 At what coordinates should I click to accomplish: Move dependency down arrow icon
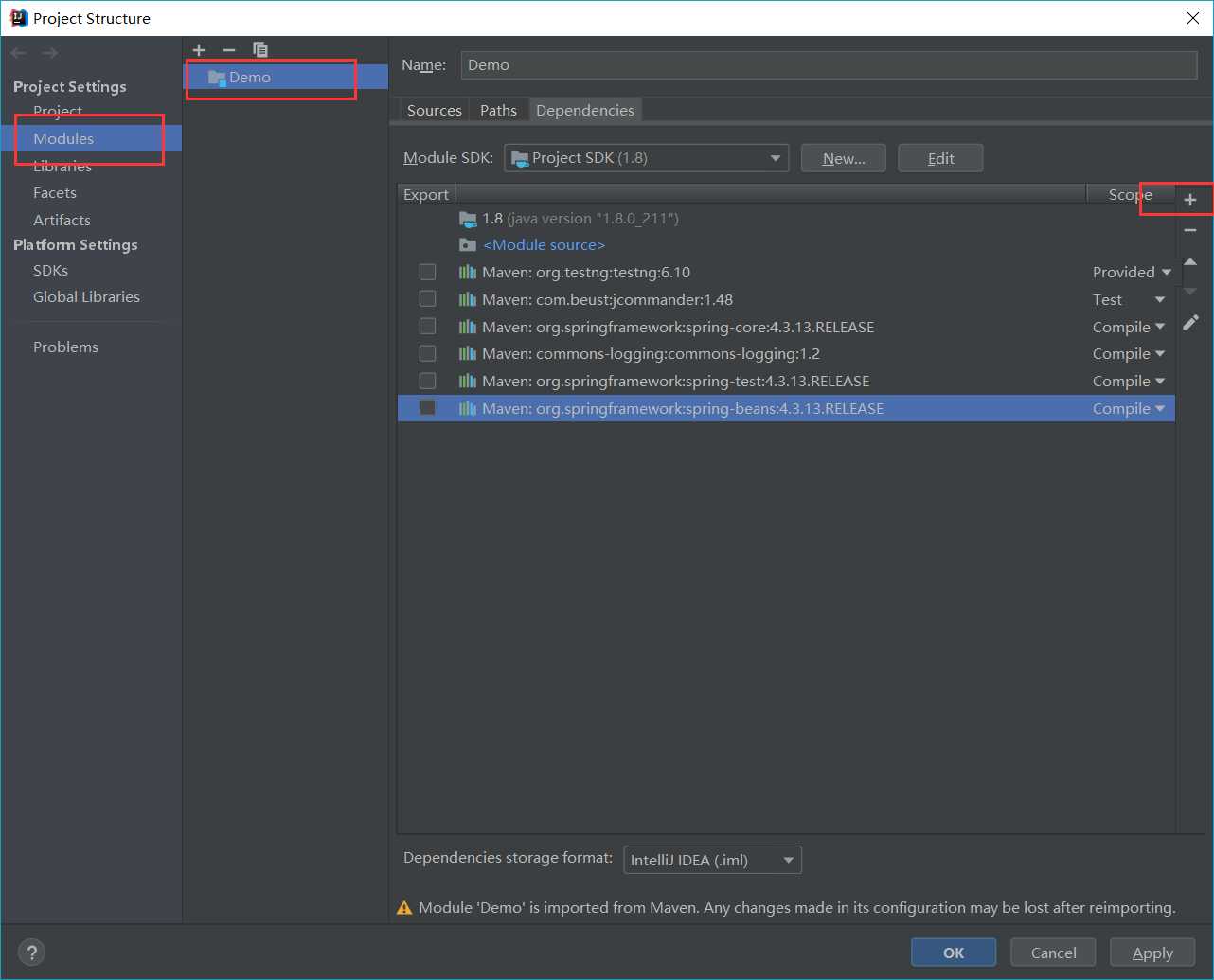(1190, 292)
